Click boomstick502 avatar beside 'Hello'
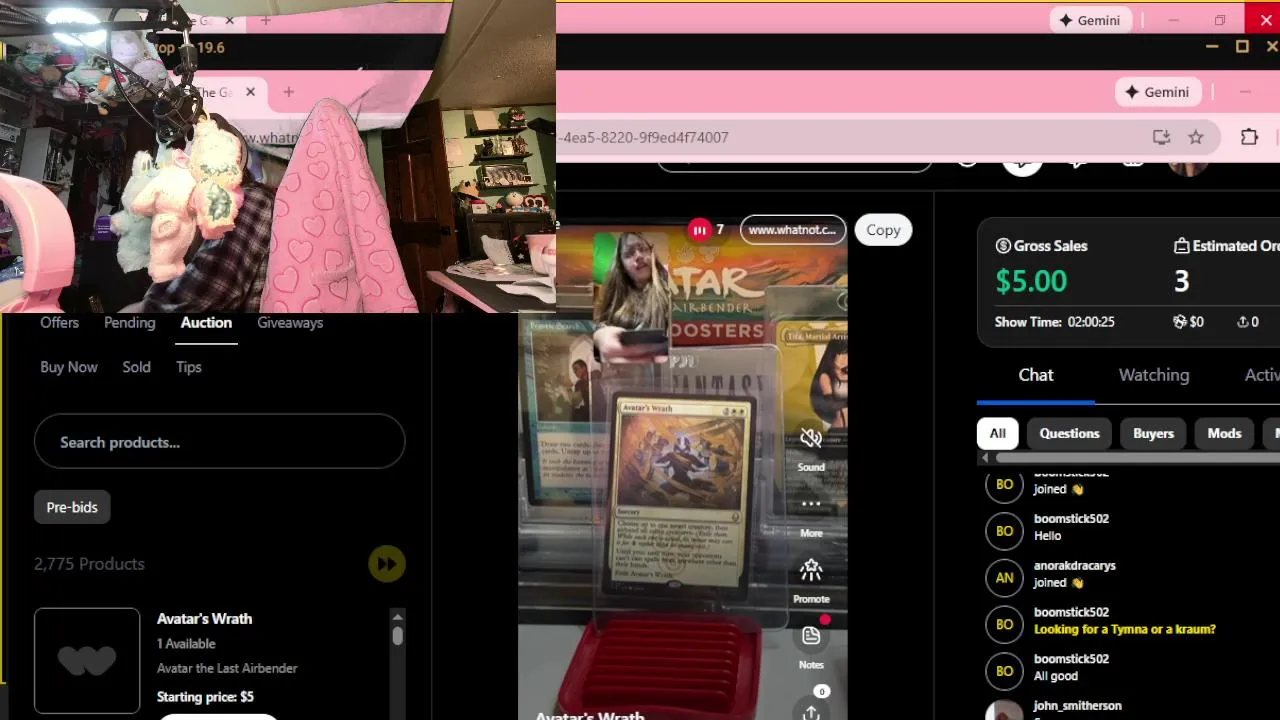Viewport: 1280px width, 720px height. pyautogui.click(x=1005, y=531)
